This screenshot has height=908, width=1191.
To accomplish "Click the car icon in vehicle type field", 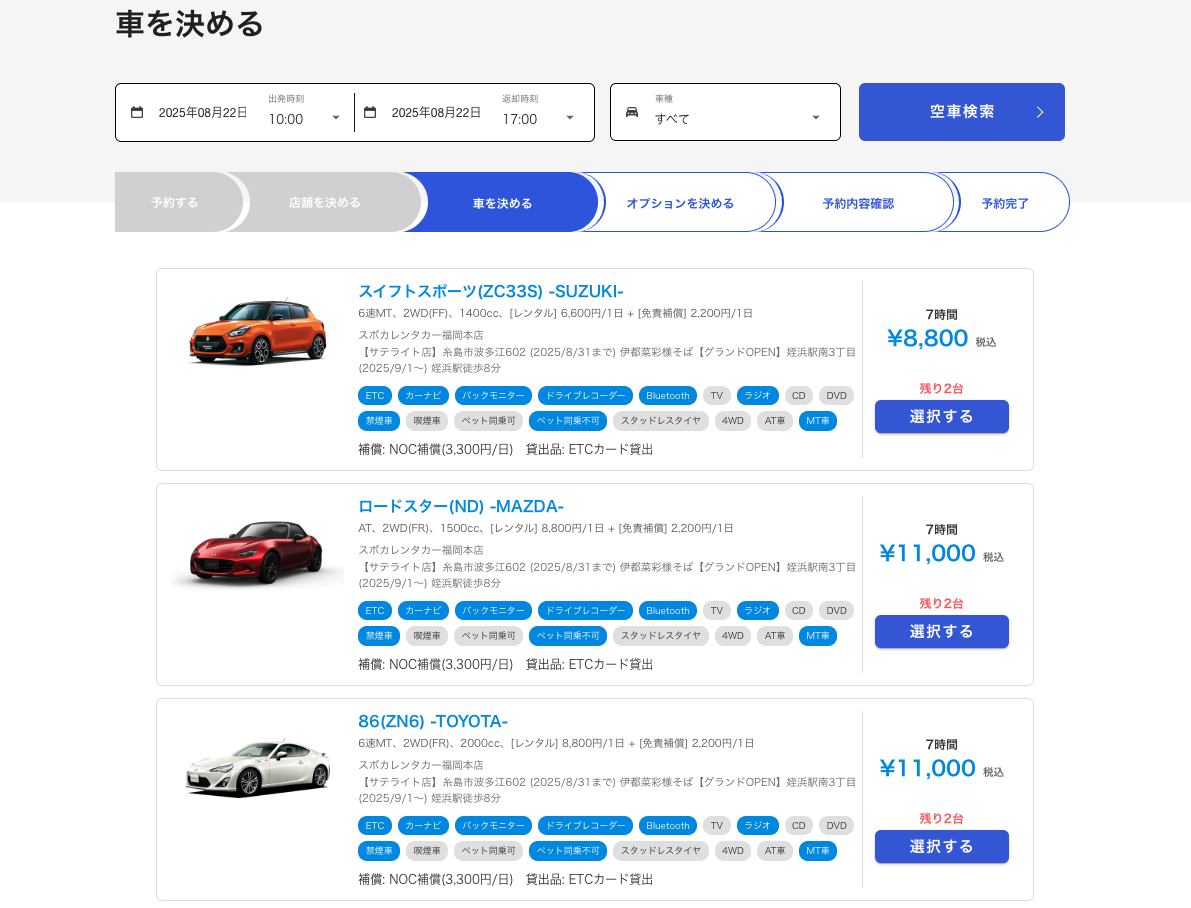I will [x=632, y=112].
